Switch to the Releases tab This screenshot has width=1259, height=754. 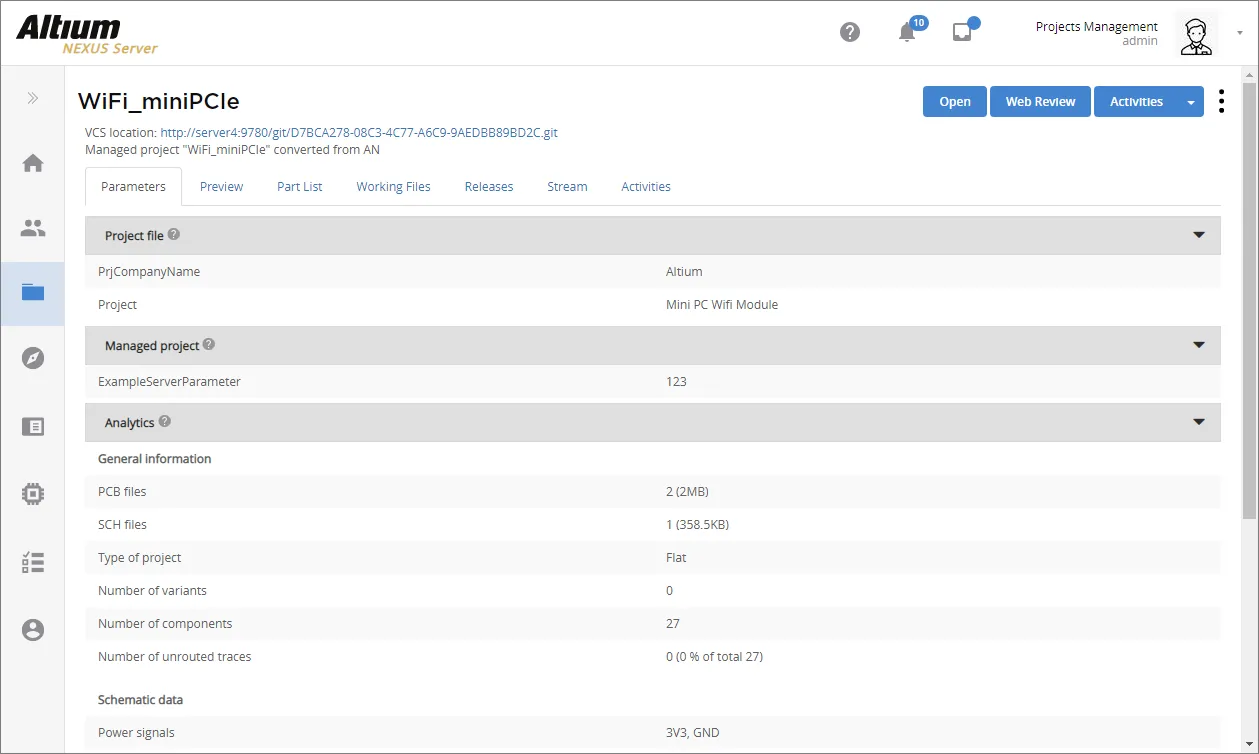(x=489, y=187)
